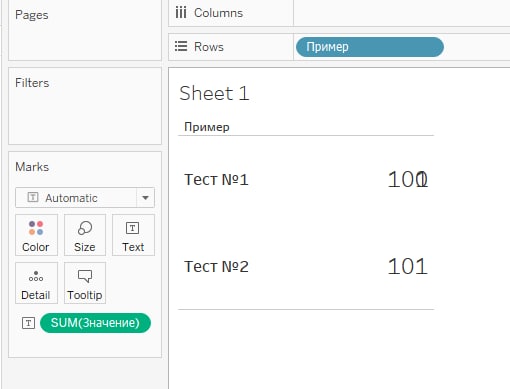This screenshot has height=389, width=510.
Task: Click the Sheet 1 title
Action: [214, 93]
